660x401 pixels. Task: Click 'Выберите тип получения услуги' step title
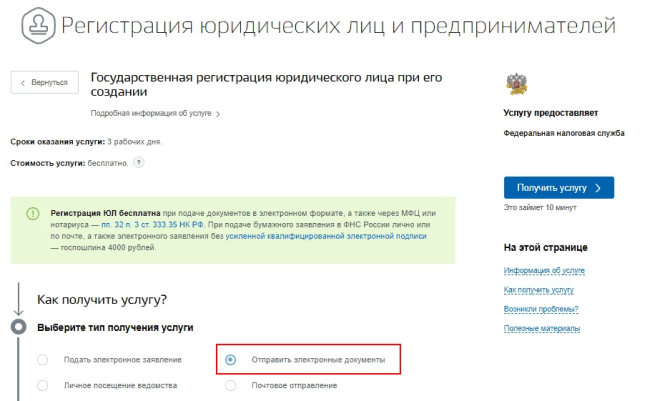pos(115,327)
